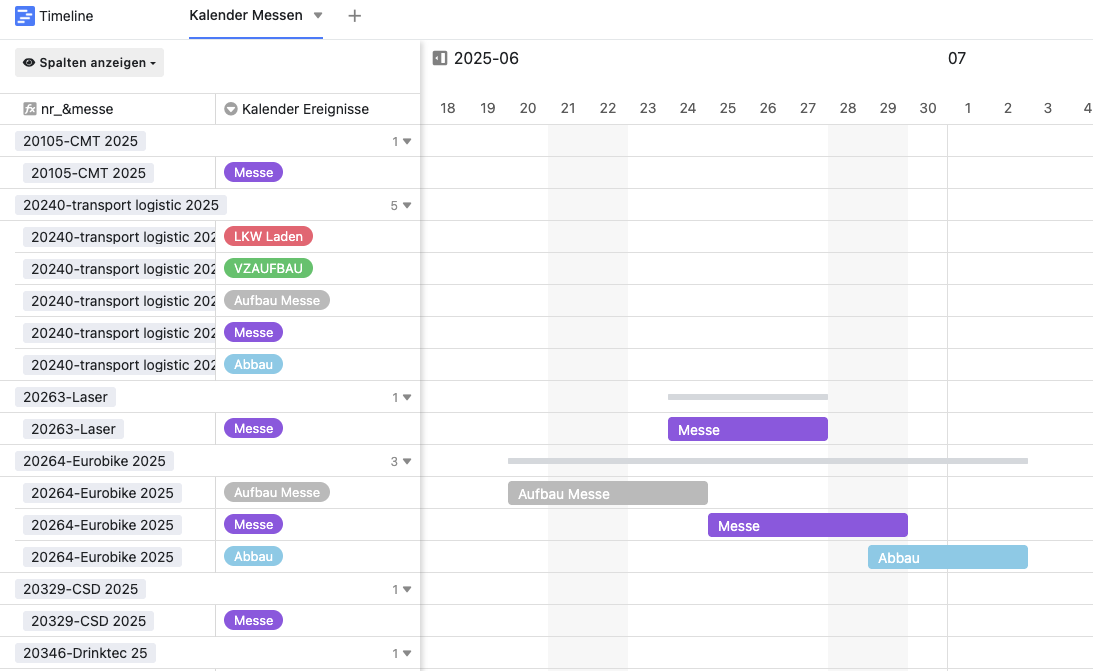1093x671 pixels.
Task: Select the 20329-CSD 2025 group row
Action: pyautogui.click(x=210, y=589)
